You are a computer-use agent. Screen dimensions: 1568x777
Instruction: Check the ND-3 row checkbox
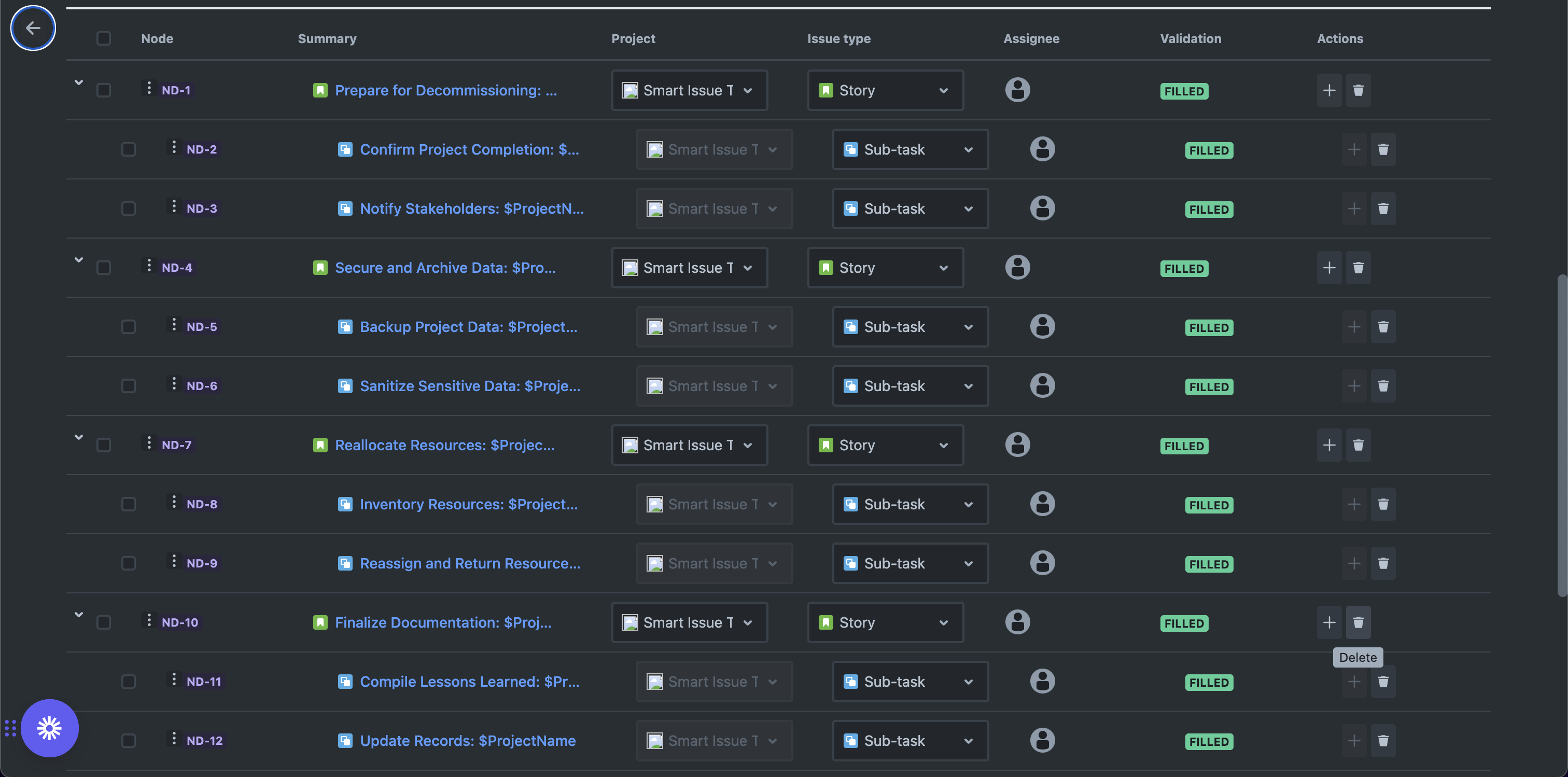pos(129,209)
